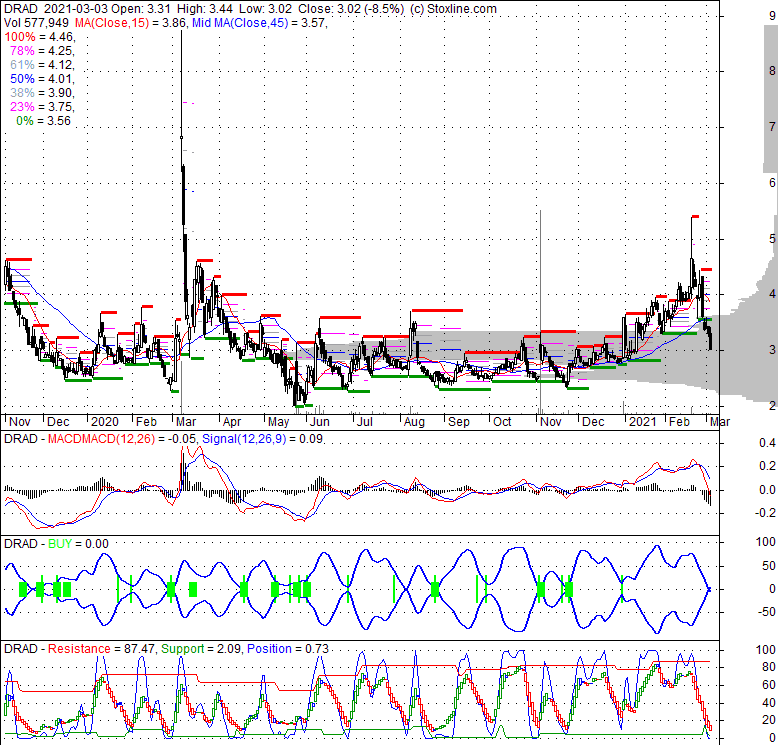Click the 'Signal(12,26,9) = 0.09' label
This screenshot has width=780, height=745.
click(263, 439)
